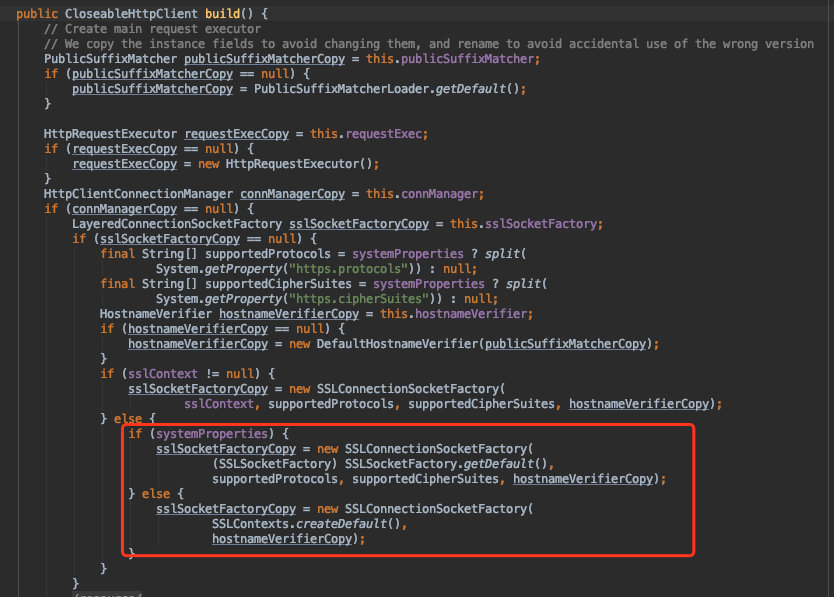Image resolution: width=834 pixels, height=597 pixels.
Task: Select the LayeredConnectionSocketFactory type name
Action: [x=177, y=223]
